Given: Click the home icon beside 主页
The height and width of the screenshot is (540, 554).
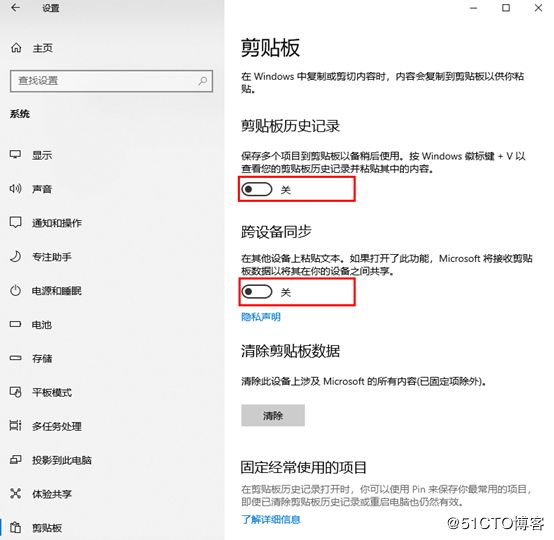Looking at the screenshot, I should point(16,48).
